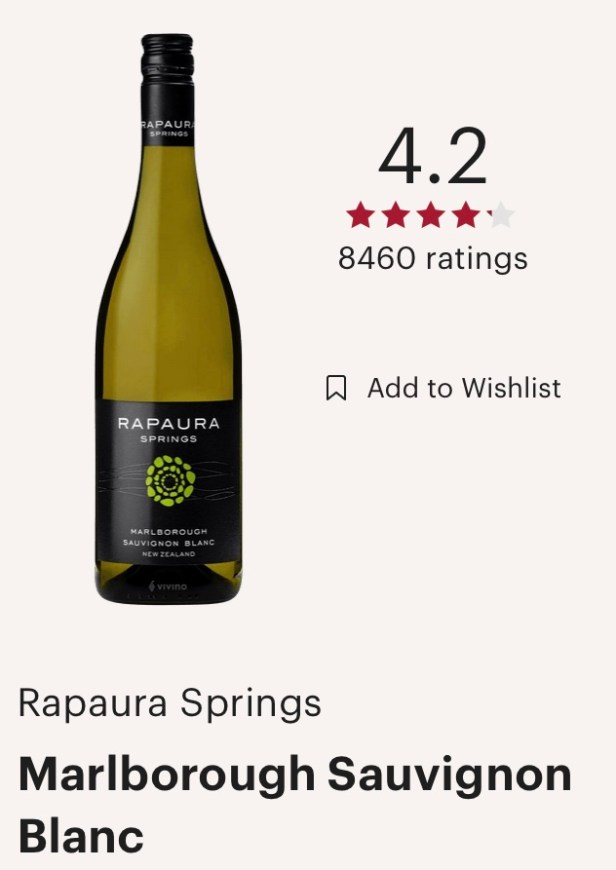Open the Rapaura Springs winery link

coord(170,703)
